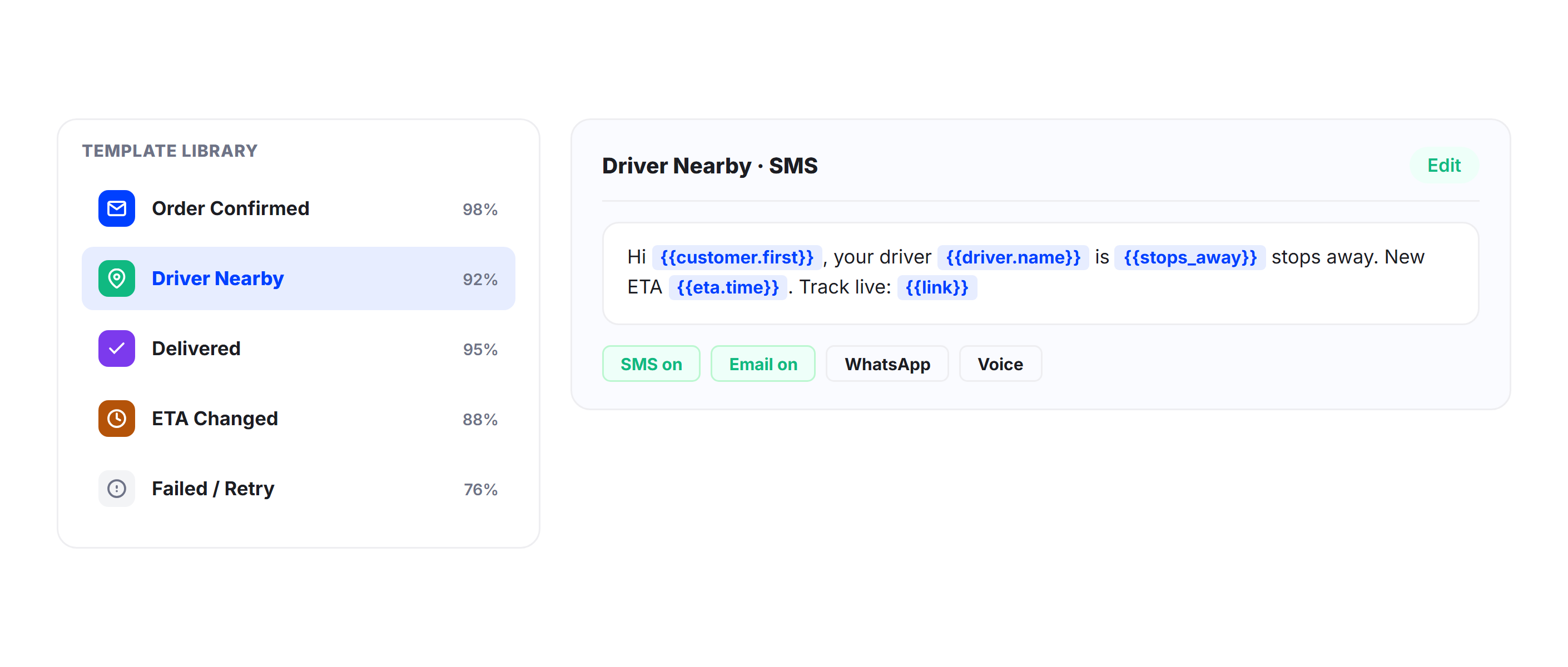Click the 95% value for Delivered
Viewport: 1568px width, 667px height.
[480, 349]
